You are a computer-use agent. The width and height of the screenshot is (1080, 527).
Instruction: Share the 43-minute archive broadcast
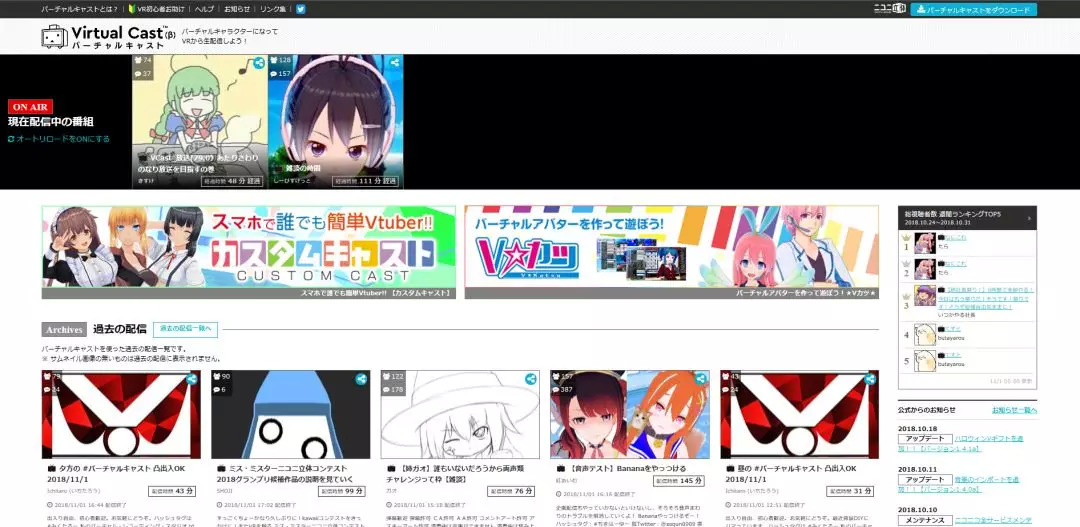coord(191,379)
